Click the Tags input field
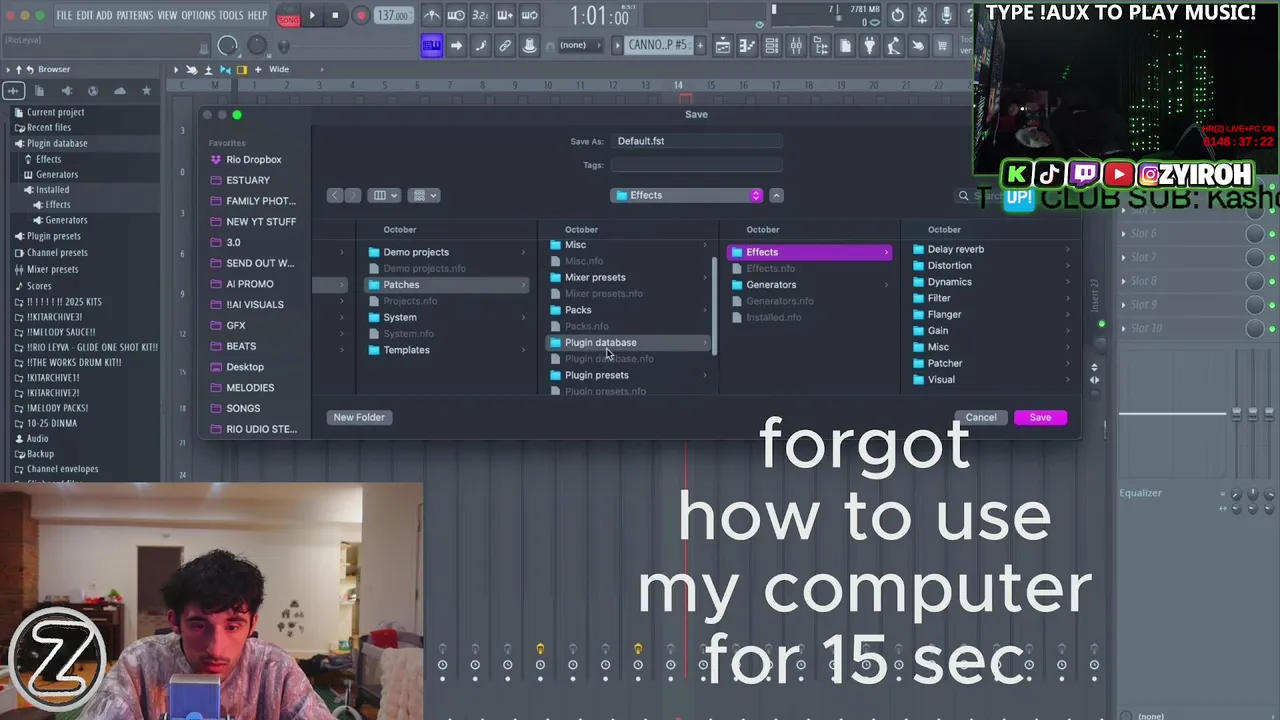Viewport: 1280px width, 720px height. coord(697,165)
